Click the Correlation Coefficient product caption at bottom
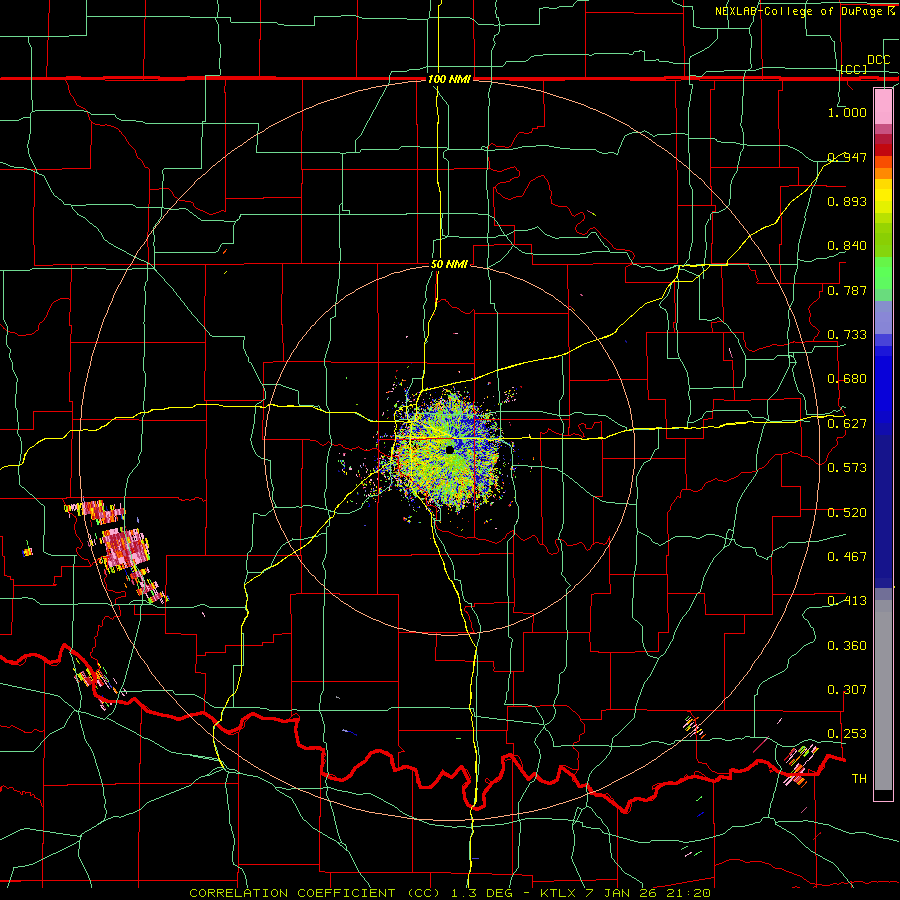 450,893
